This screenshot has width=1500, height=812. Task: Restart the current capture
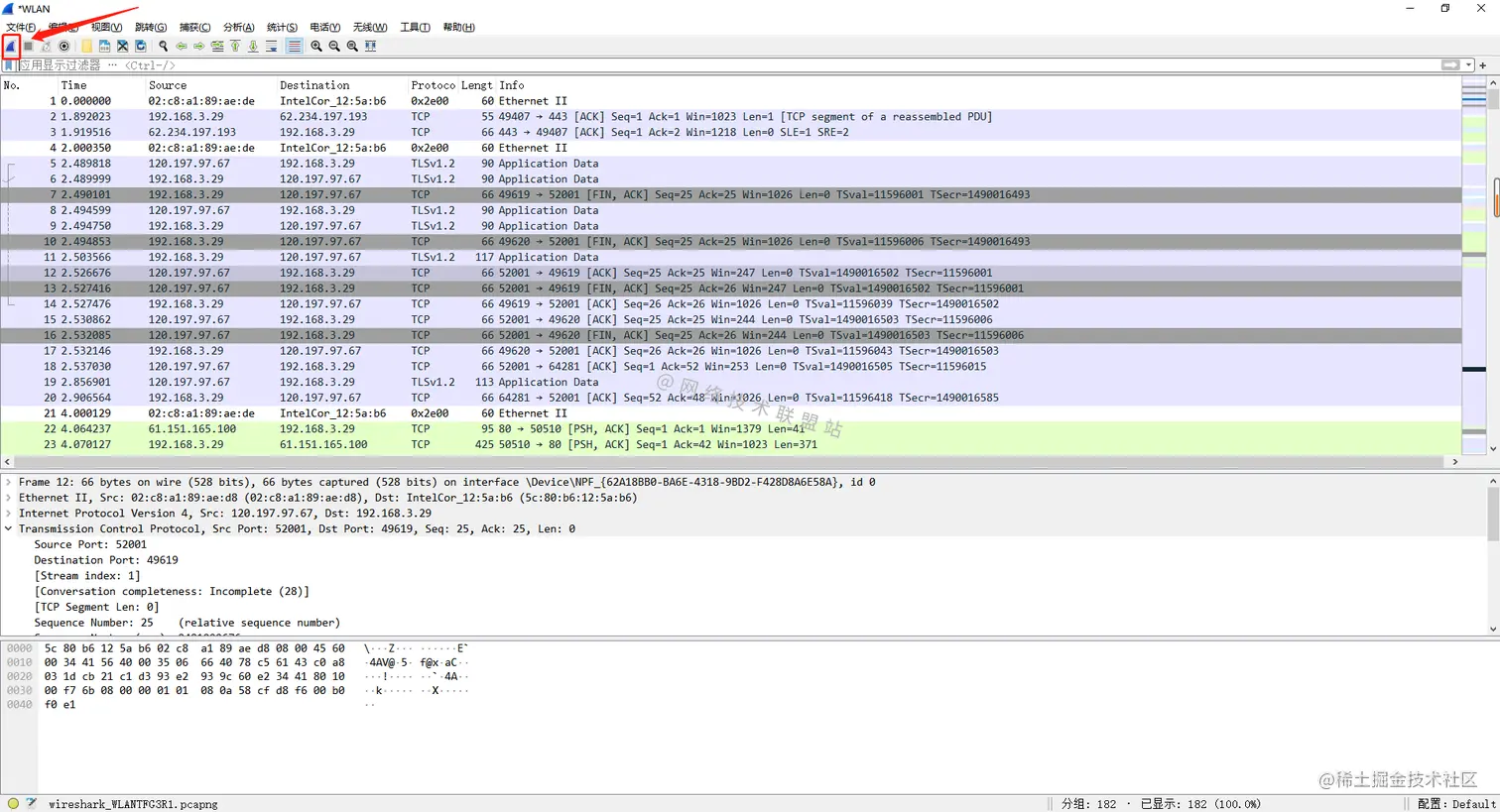click(x=47, y=46)
